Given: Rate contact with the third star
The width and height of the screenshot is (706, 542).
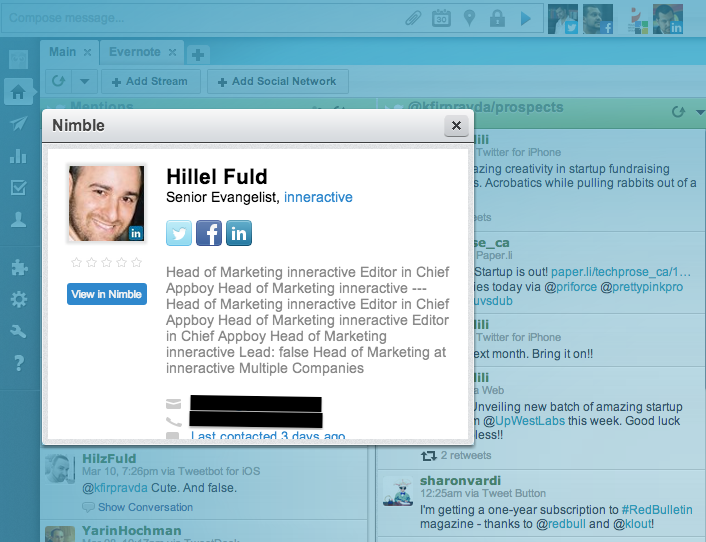Looking at the screenshot, I should point(106,262).
